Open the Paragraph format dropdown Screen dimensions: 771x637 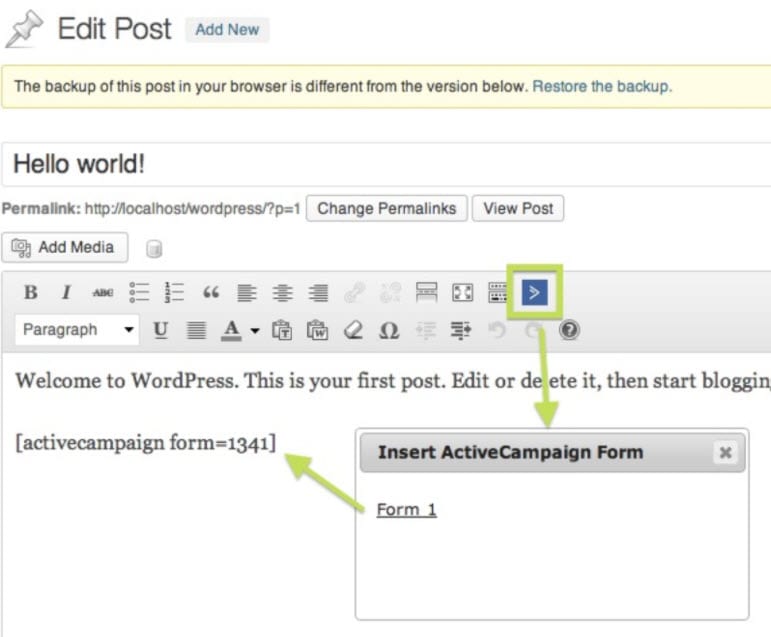(77, 330)
